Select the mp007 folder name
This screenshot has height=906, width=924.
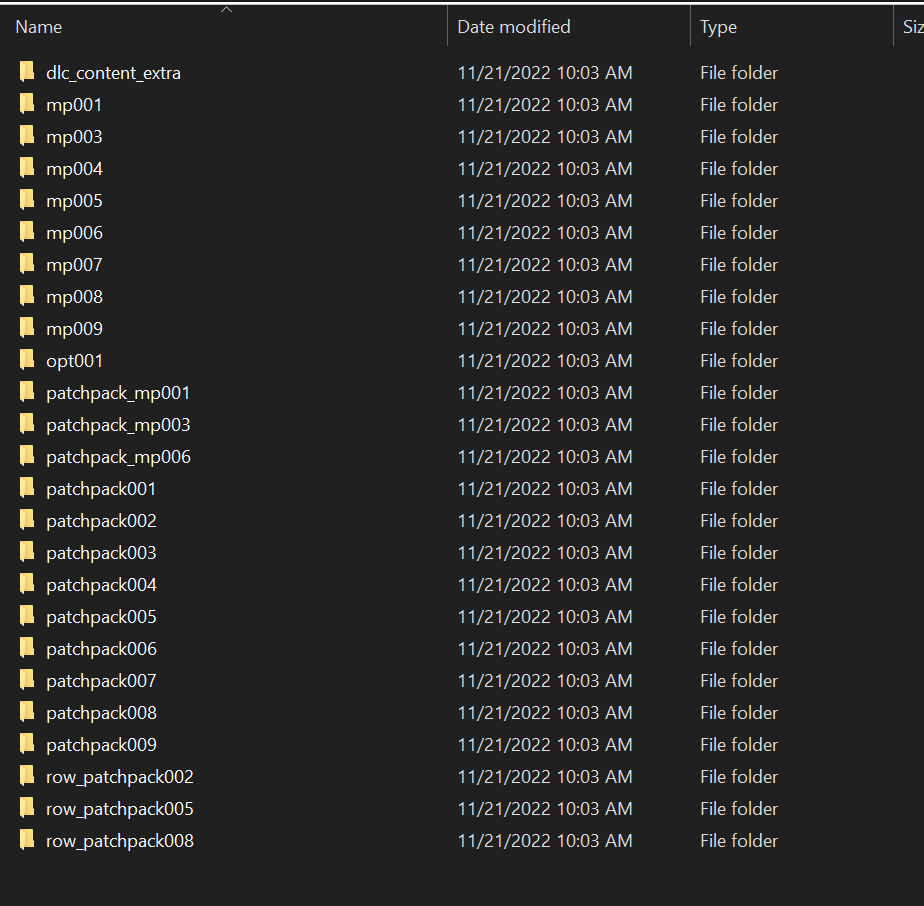click(74, 265)
